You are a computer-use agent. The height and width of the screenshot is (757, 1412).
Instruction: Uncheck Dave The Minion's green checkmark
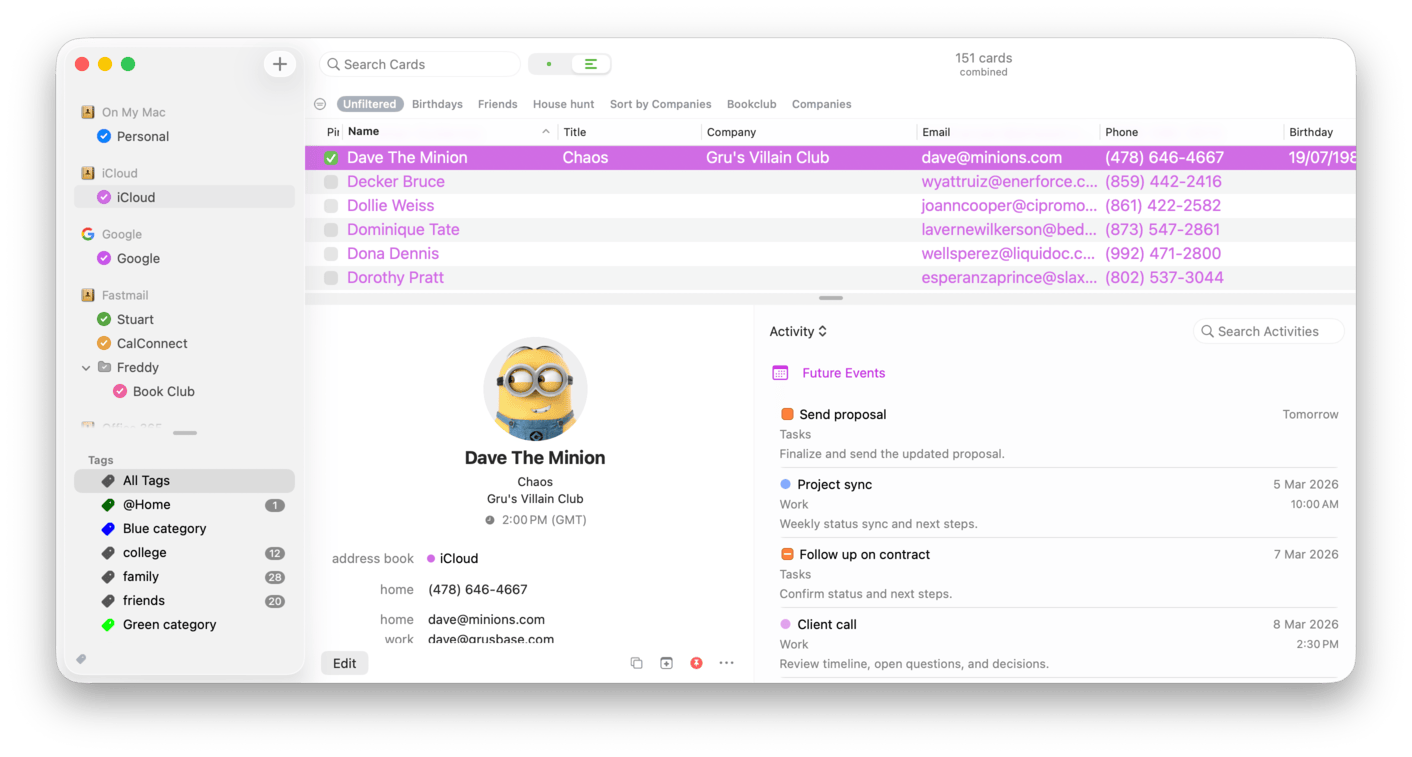pyautogui.click(x=330, y=157)
